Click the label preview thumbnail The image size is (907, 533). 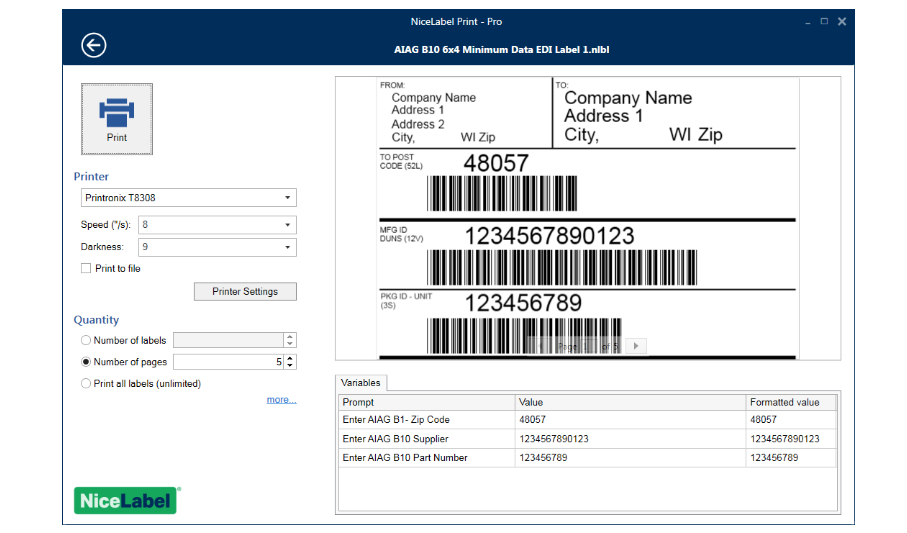click(x=588, y=219)
